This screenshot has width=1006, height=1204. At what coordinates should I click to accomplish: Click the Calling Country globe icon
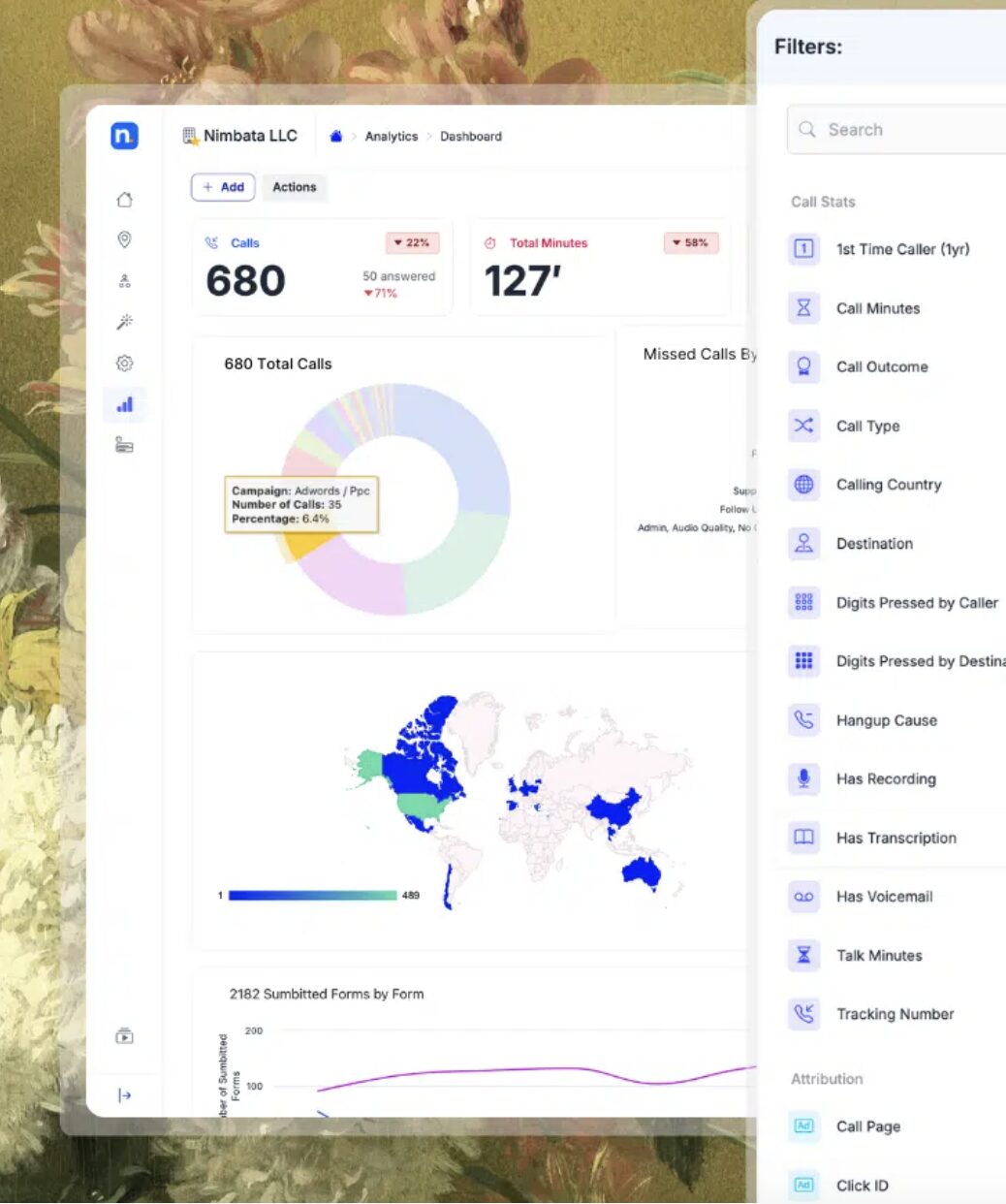[802, 485]
